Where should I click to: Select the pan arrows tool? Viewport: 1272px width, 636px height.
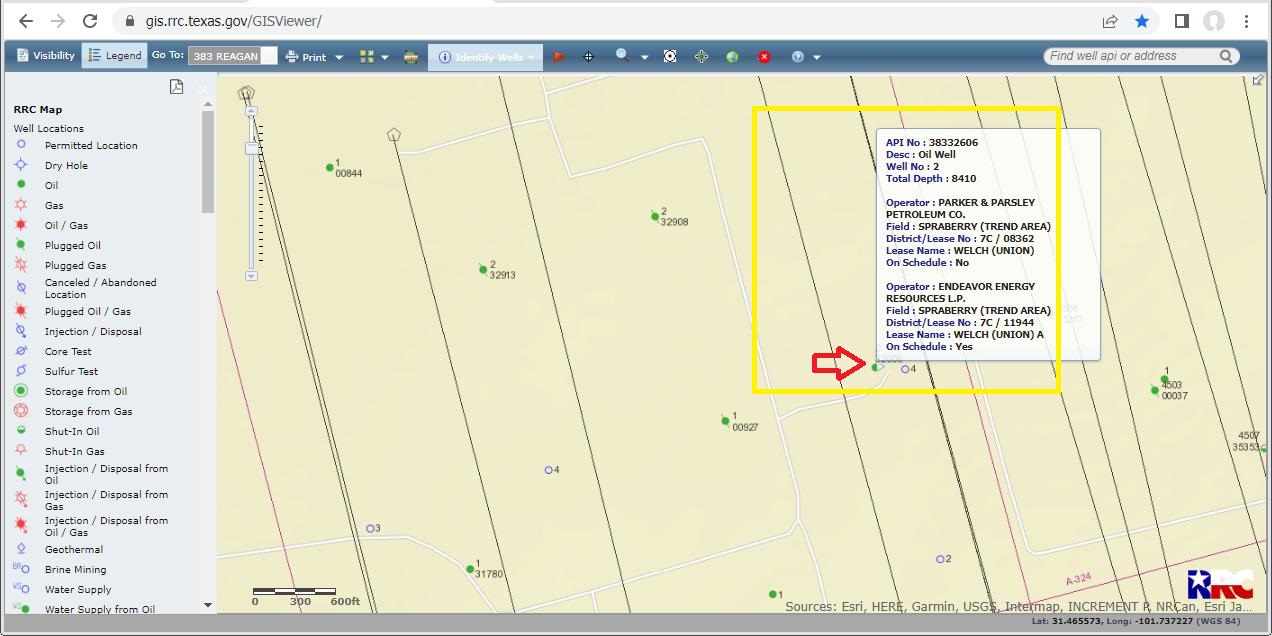(701, 57)
